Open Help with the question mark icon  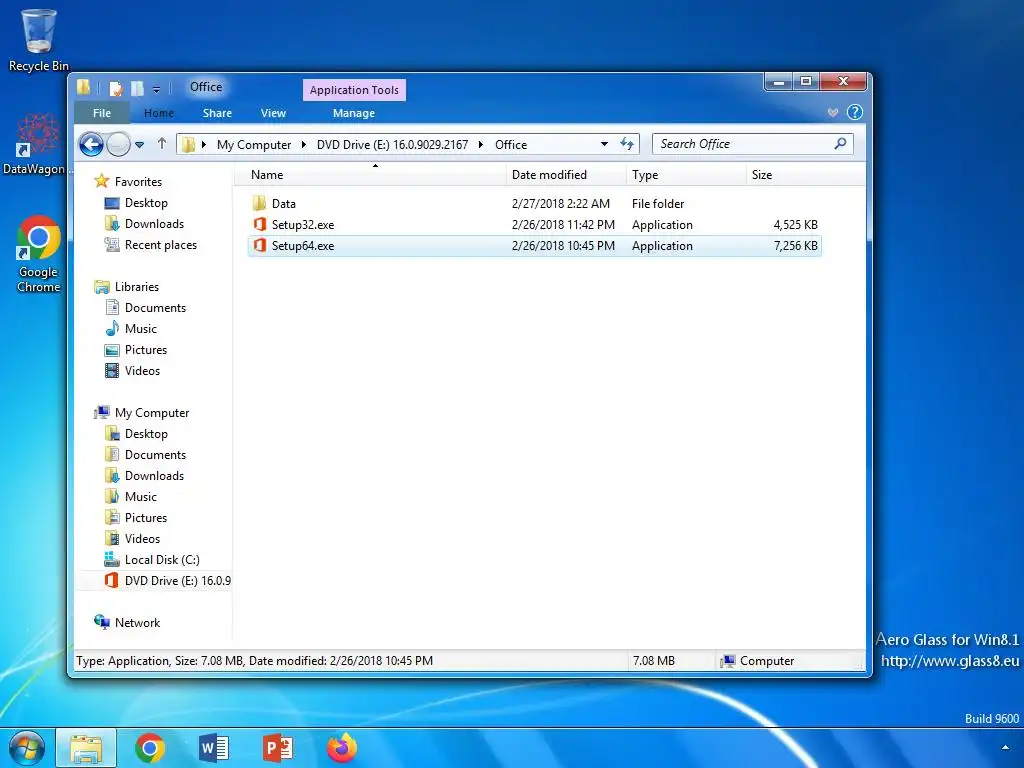point(854,112)
